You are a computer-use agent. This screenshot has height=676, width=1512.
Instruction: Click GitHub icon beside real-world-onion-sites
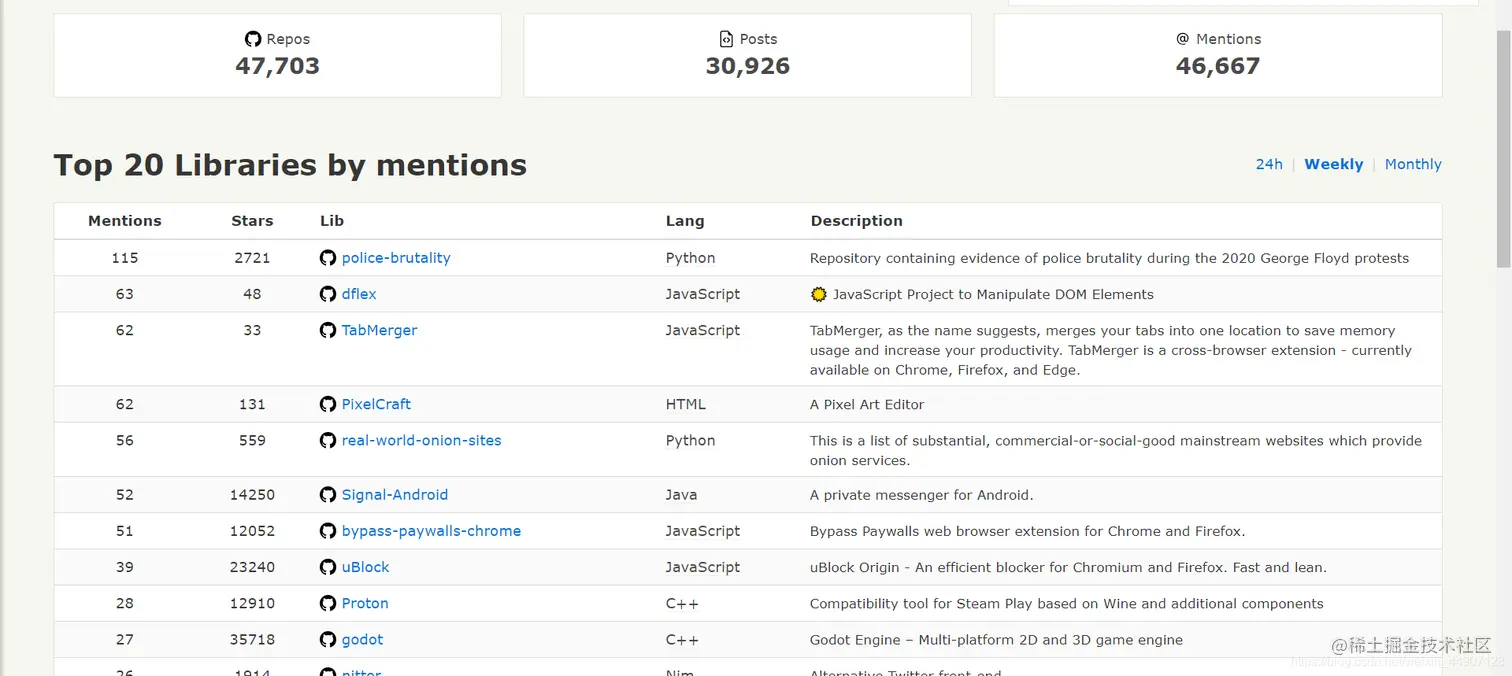click(328, 440)
